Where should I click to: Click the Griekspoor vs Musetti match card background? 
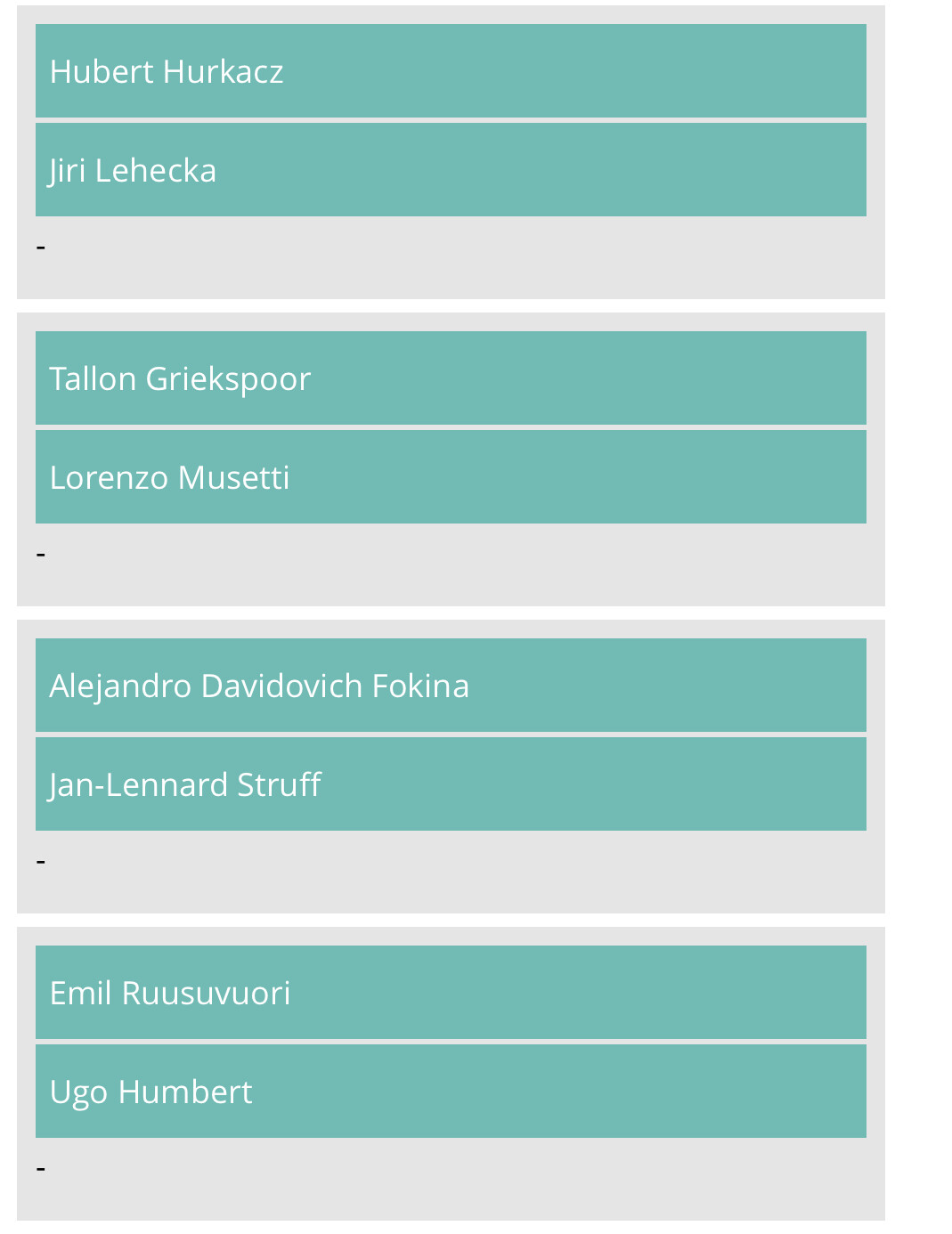[451, 574]
